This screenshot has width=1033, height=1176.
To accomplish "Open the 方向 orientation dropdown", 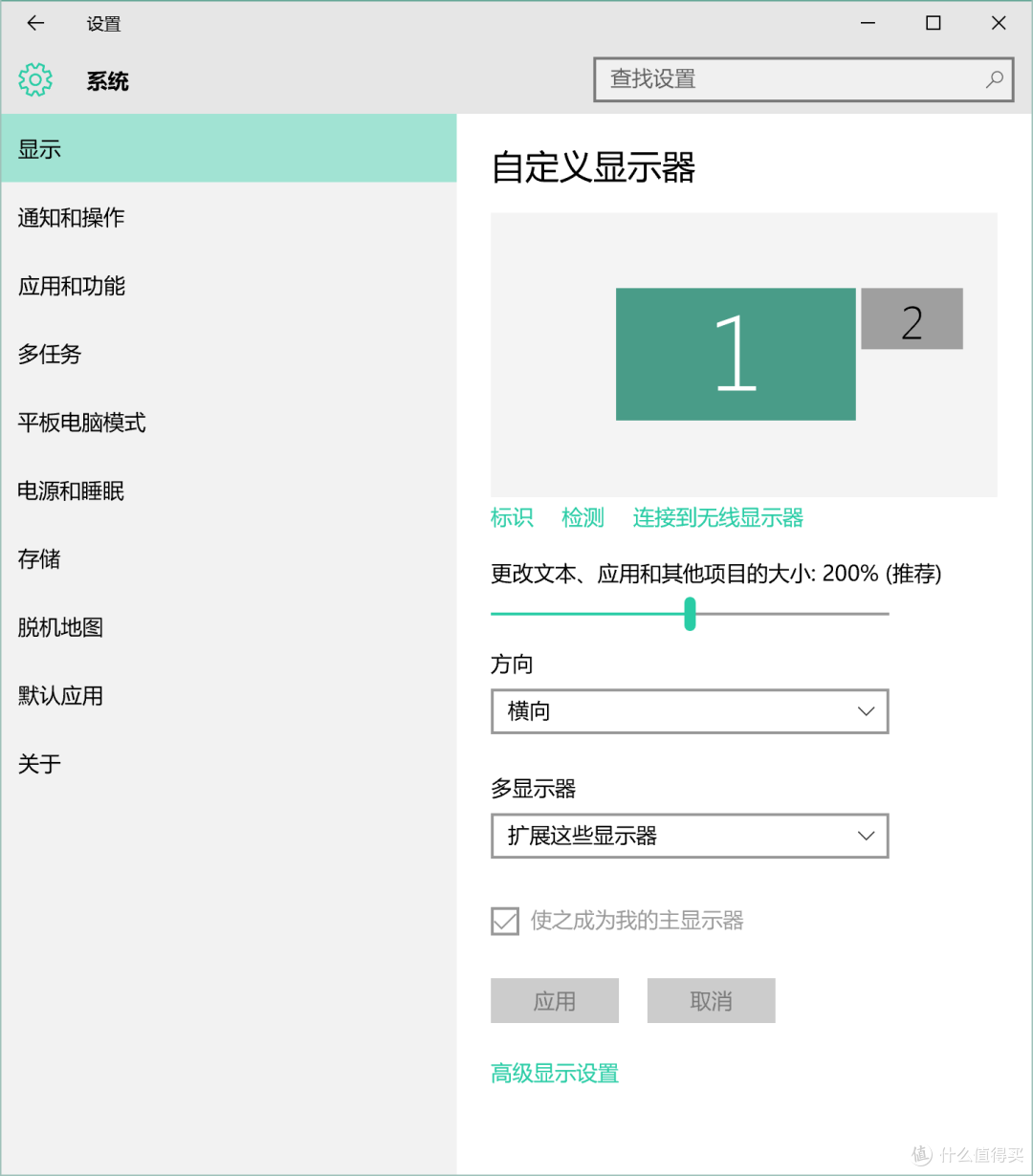I will pos(690,711).
